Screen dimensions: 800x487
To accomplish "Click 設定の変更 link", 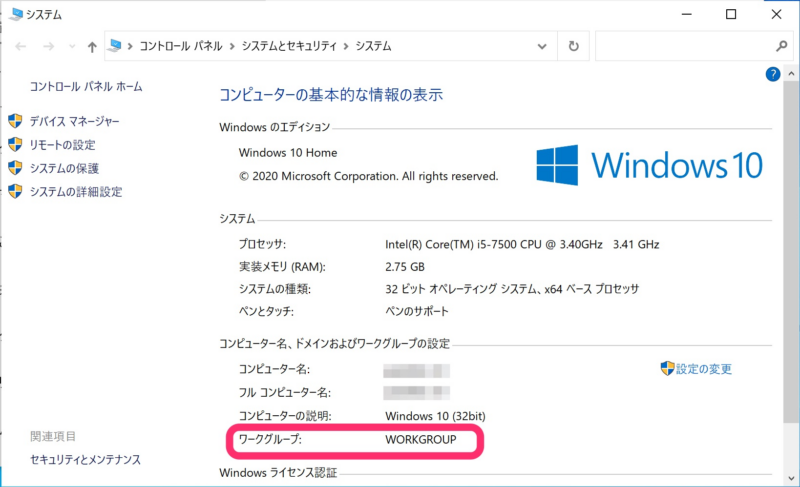I will pyautogui.click(x=704, y=369).
